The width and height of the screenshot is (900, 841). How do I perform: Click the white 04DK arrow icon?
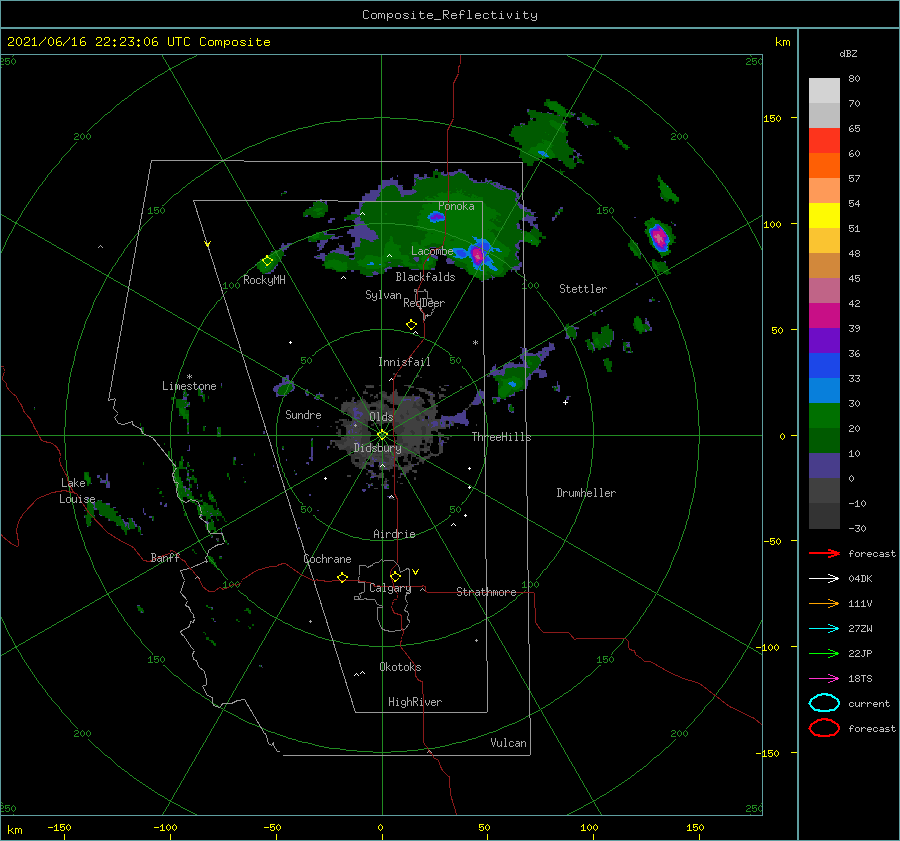click(824, 579)
